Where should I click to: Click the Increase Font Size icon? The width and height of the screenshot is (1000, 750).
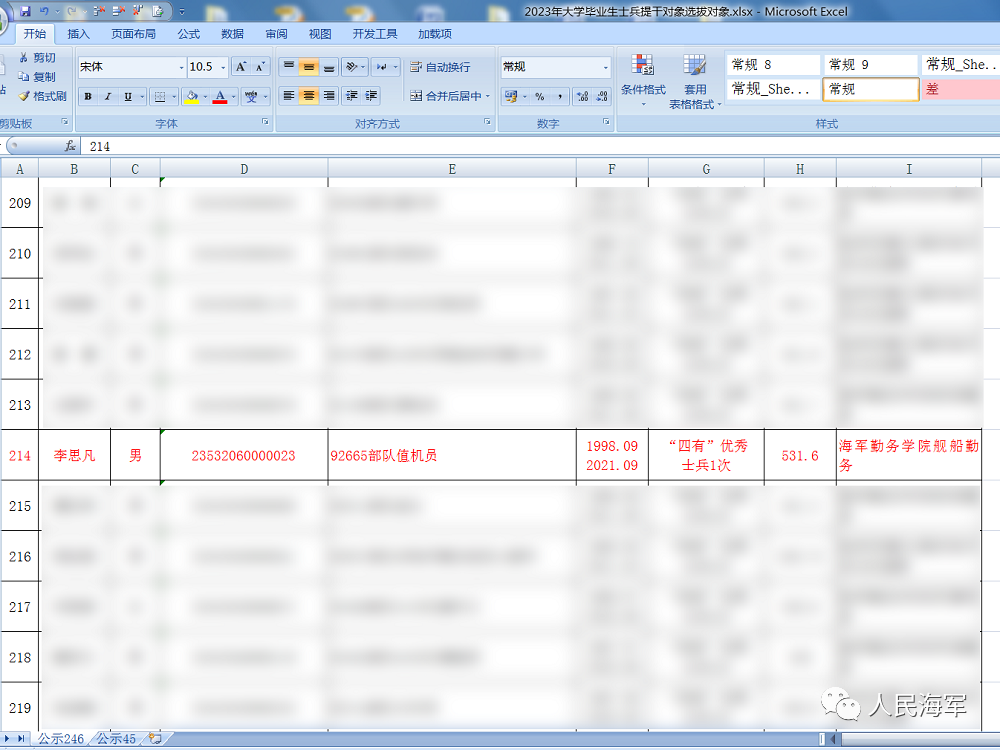tap(241, 67)
